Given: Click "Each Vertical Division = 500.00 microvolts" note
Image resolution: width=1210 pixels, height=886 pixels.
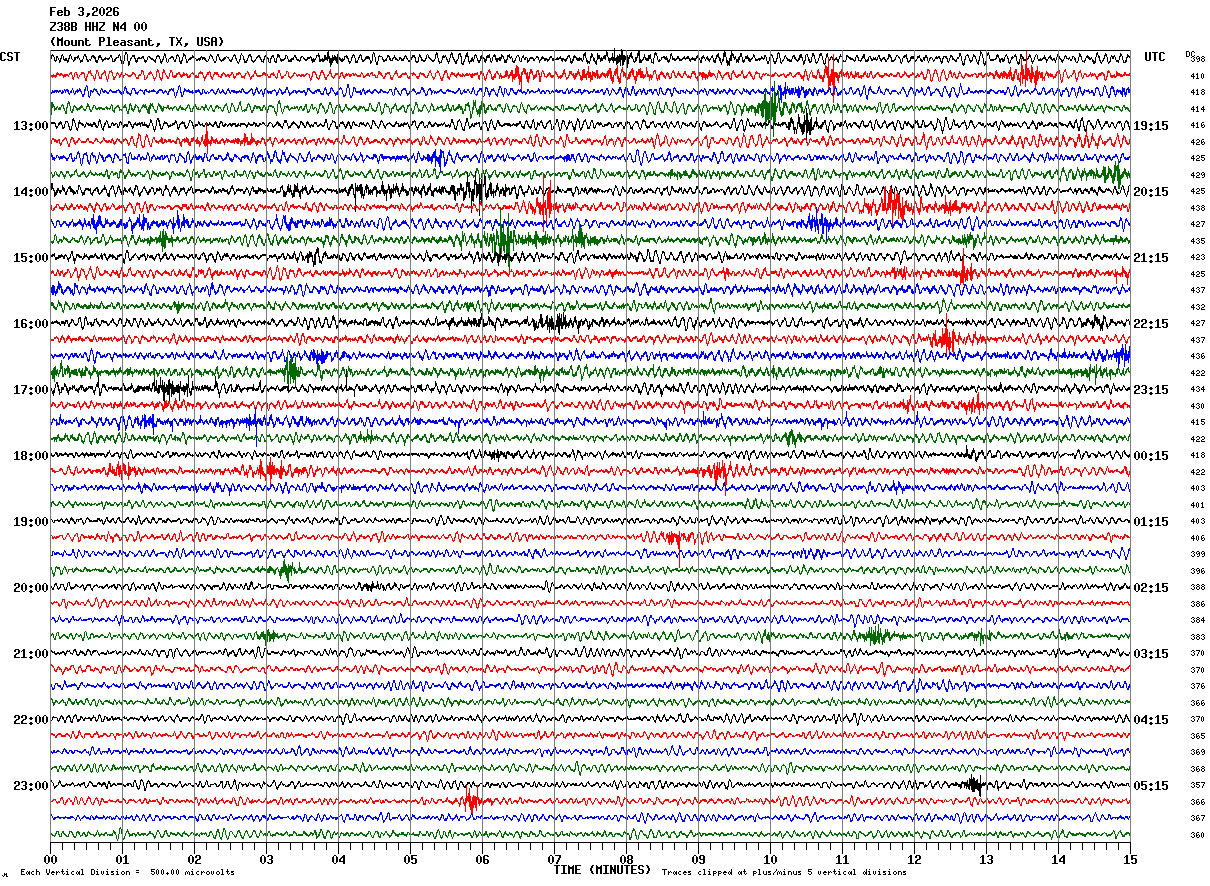Looking at the screenshot, I should click(x=127, y=872).
